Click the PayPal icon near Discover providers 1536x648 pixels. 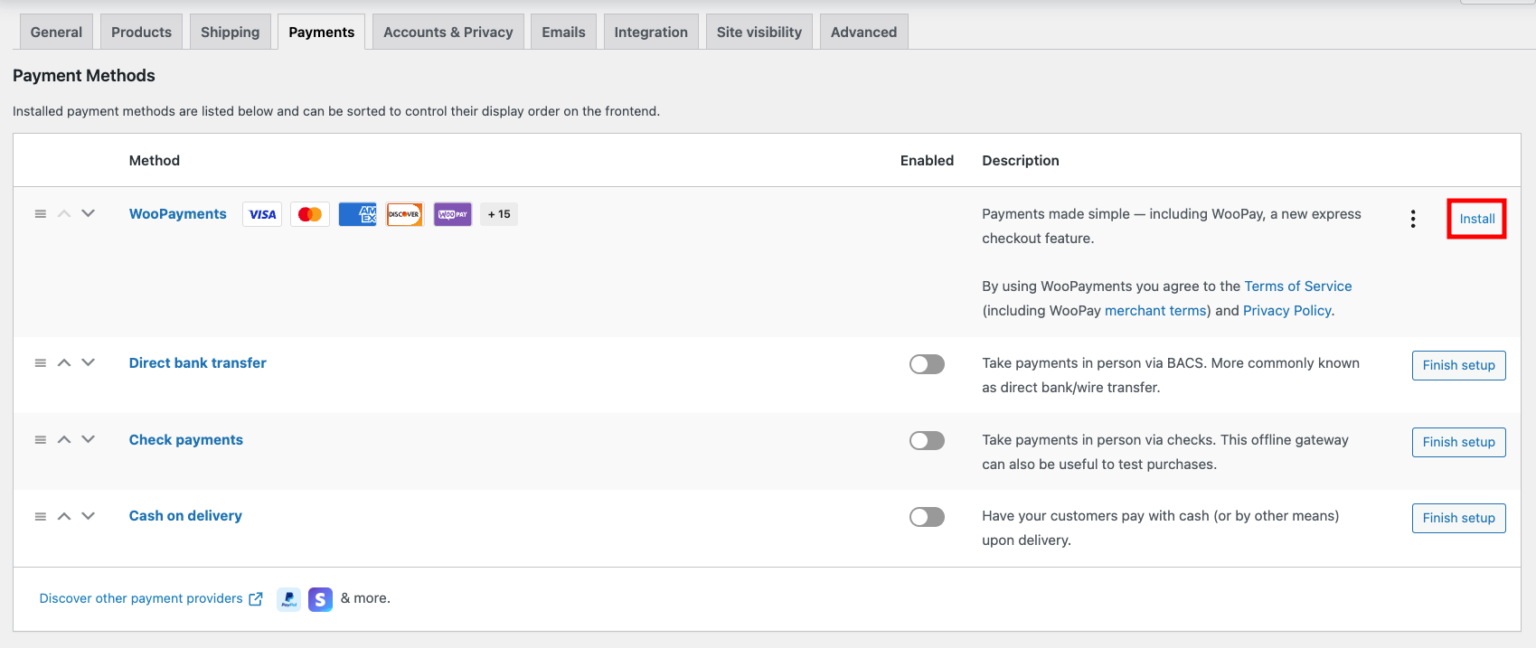pos(288,599)
